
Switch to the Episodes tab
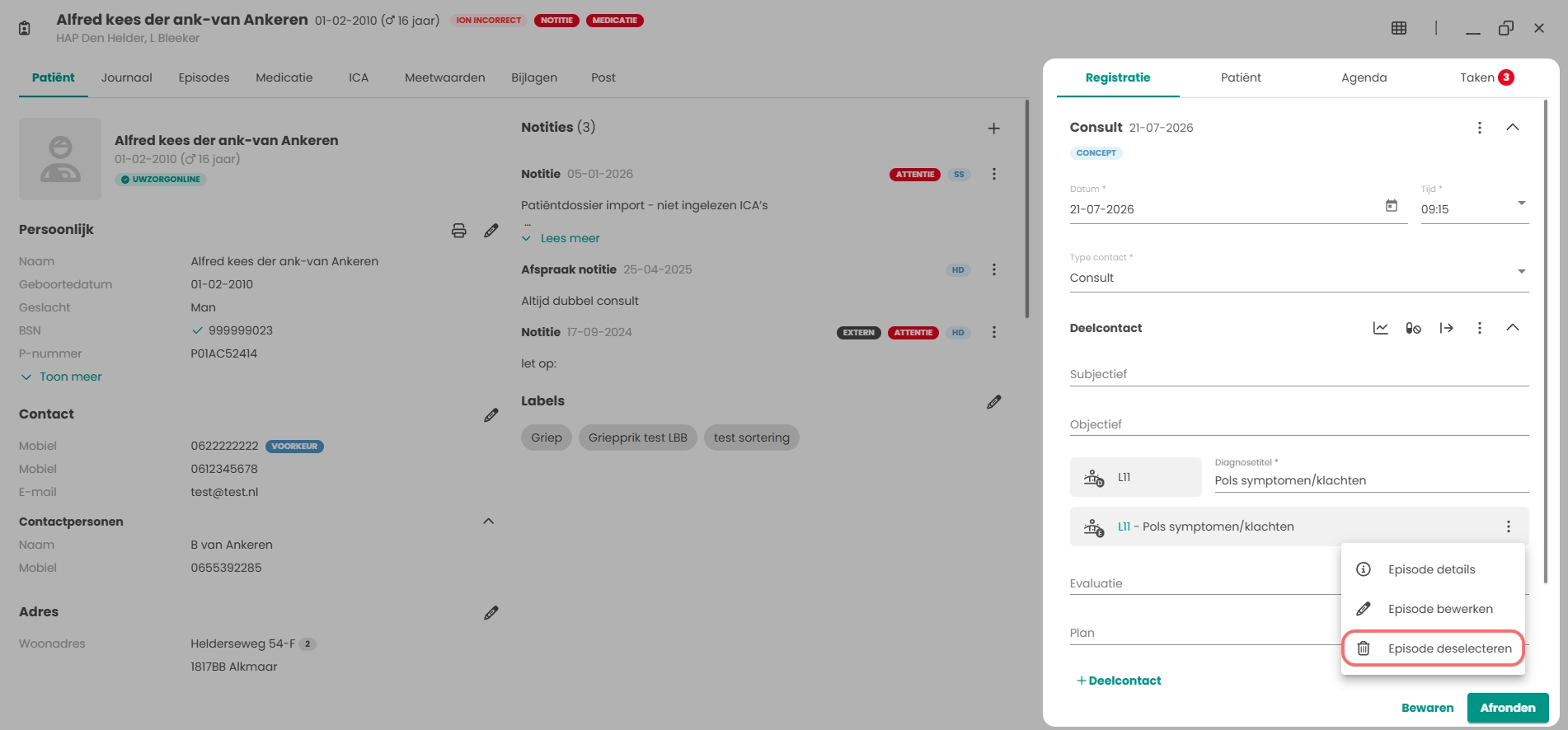(x=204, y=77)
